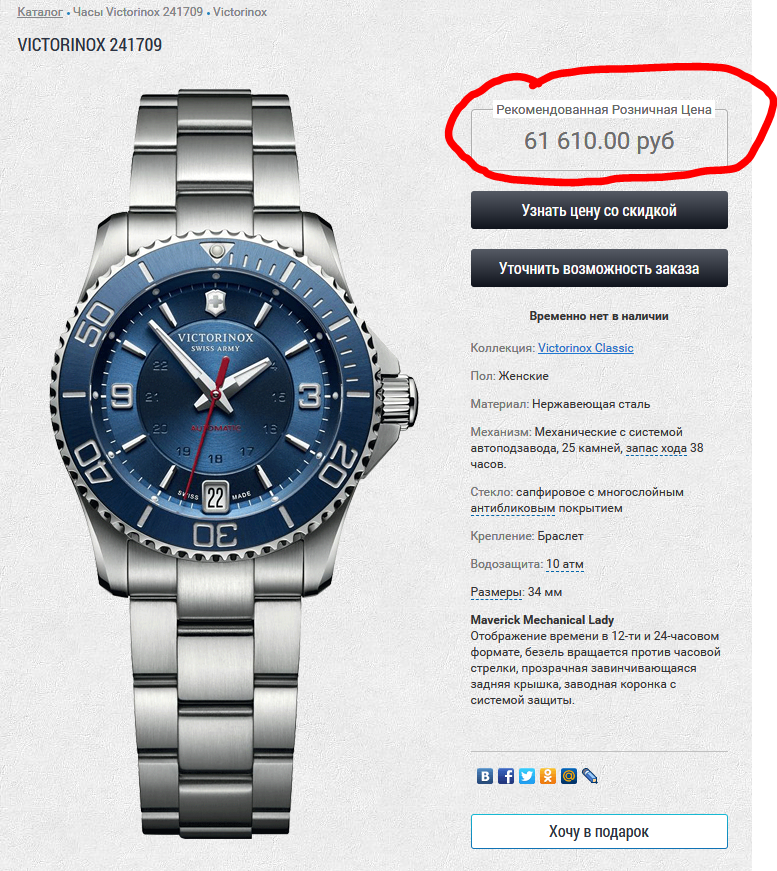Open the Victorinox Classic collection link
The image size is (777, 871).
(x=585, y=348)
